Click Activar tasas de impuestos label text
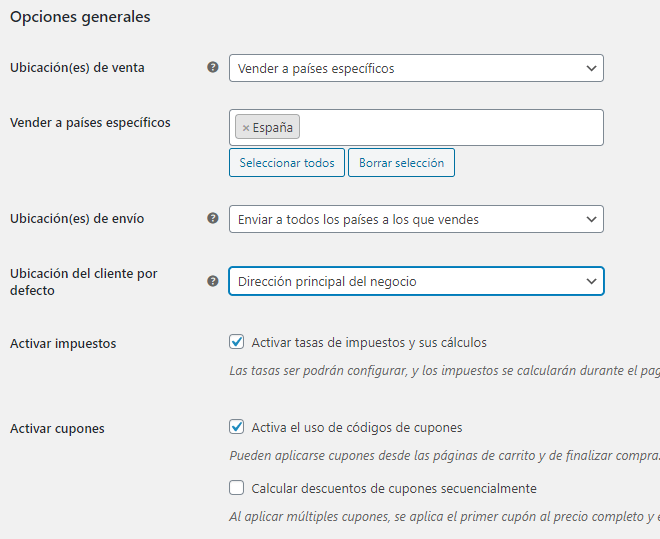 [x=369, y=342]
